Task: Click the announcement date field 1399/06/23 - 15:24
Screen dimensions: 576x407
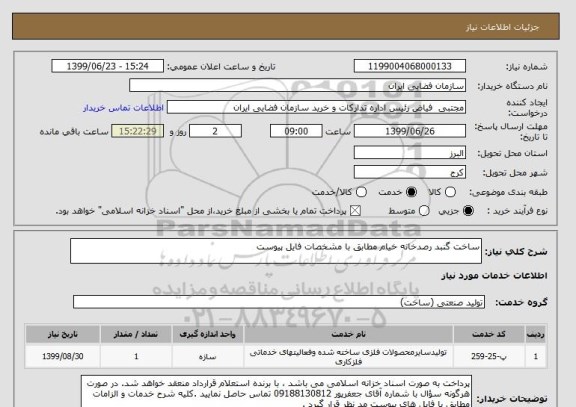Action: 108,66
